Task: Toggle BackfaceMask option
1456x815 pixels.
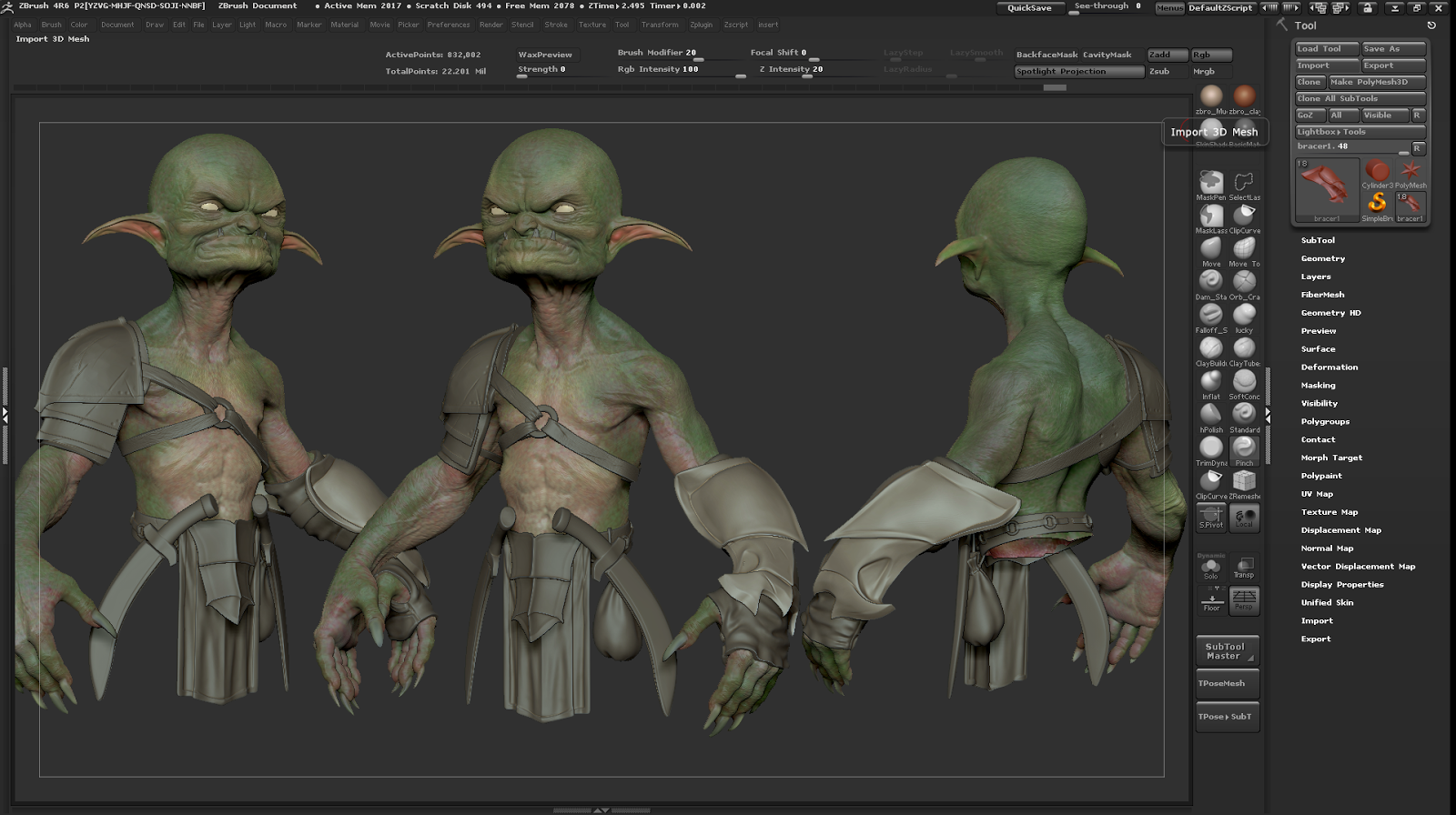Action: point(1046,55)
